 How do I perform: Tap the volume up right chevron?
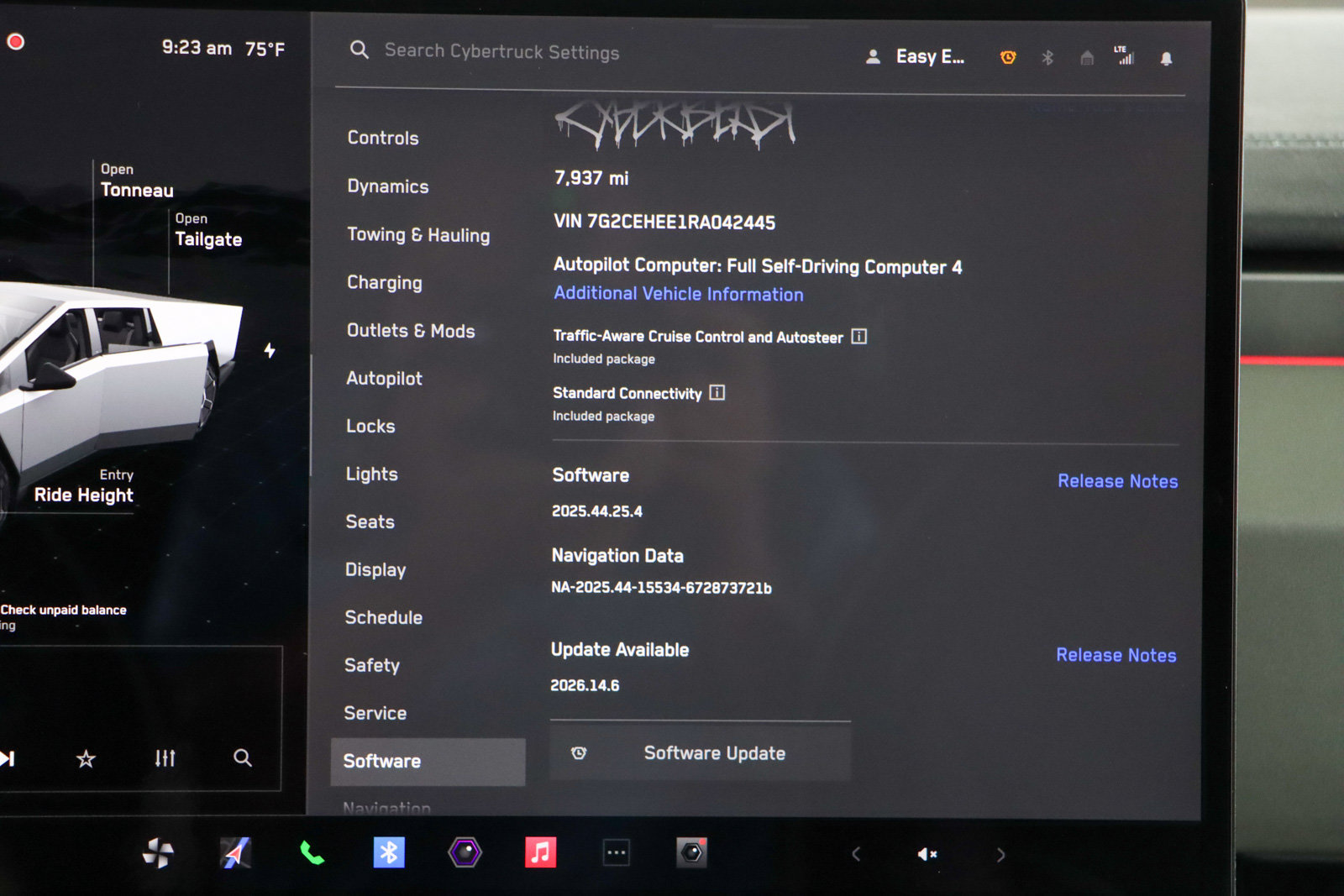(1000, 855)
